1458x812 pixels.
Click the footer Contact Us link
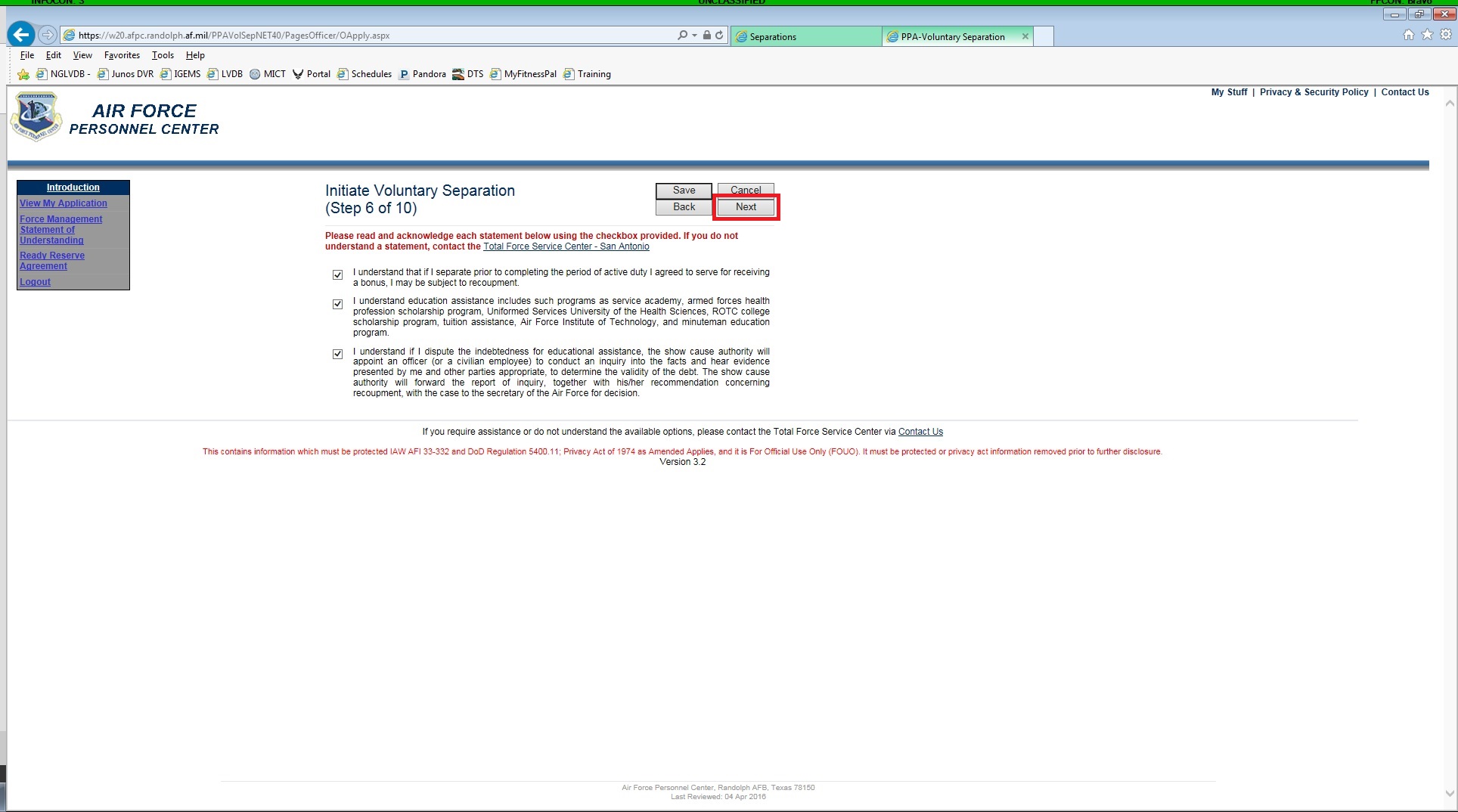tap(920, 432)
